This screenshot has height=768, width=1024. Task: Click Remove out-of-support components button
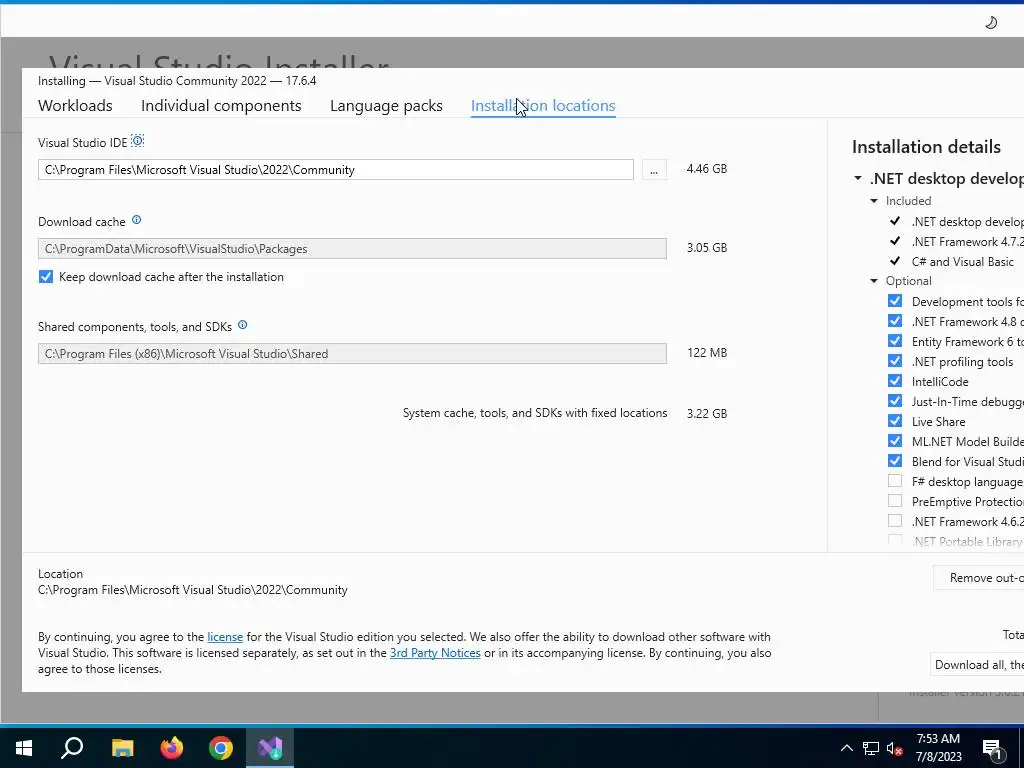(x=978, y=578)
